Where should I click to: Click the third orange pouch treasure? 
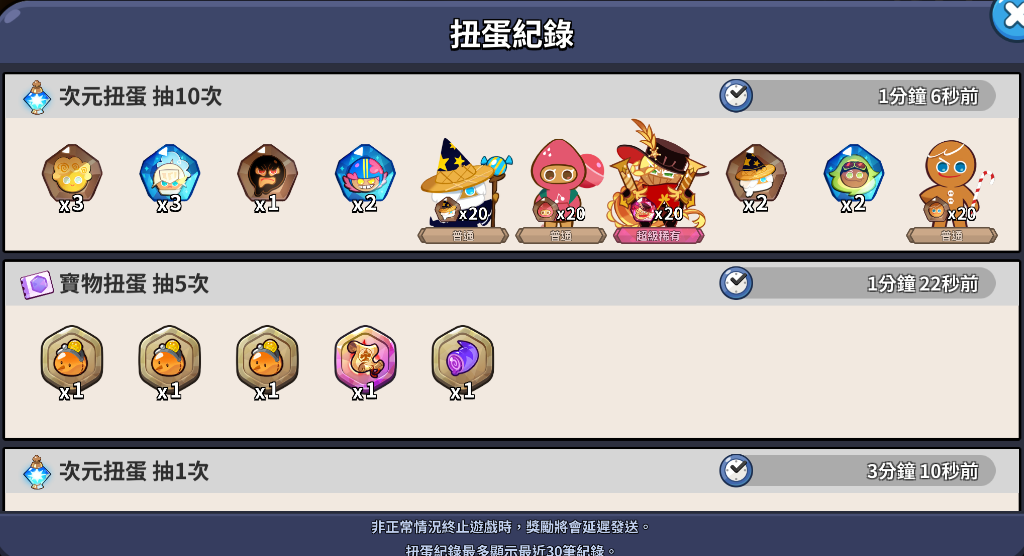pyautogui.click(x=267, y=361)
